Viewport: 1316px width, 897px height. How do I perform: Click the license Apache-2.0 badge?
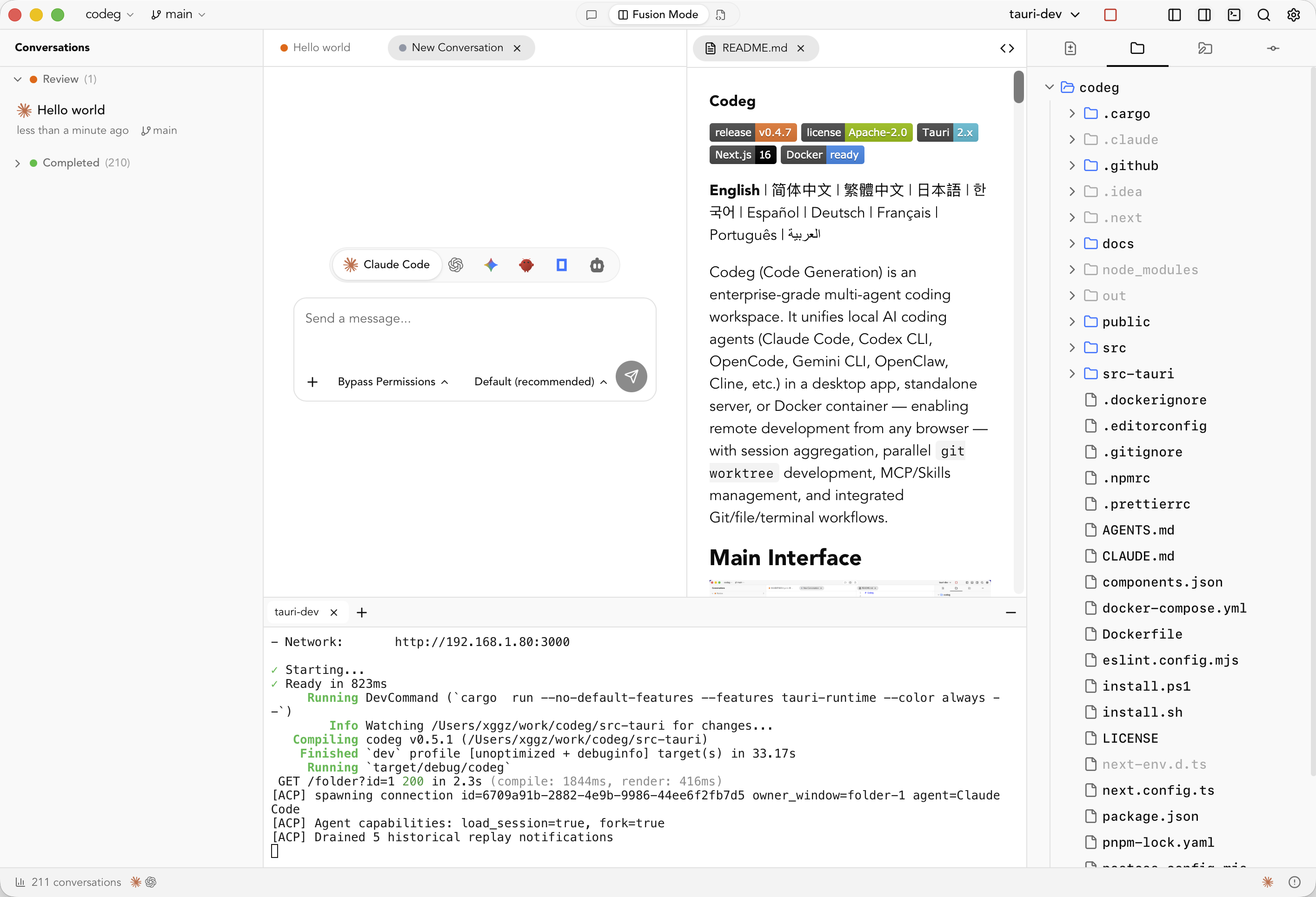coord(857,133)
